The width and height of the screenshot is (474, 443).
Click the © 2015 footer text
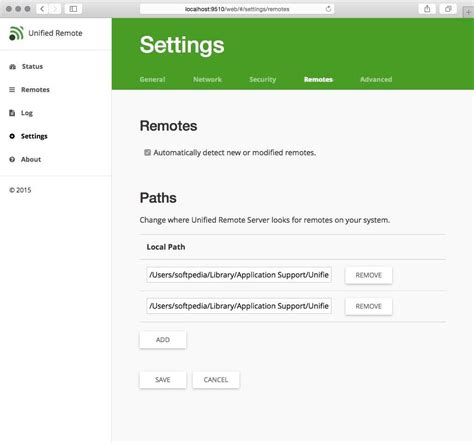click(x=20, y=190)
